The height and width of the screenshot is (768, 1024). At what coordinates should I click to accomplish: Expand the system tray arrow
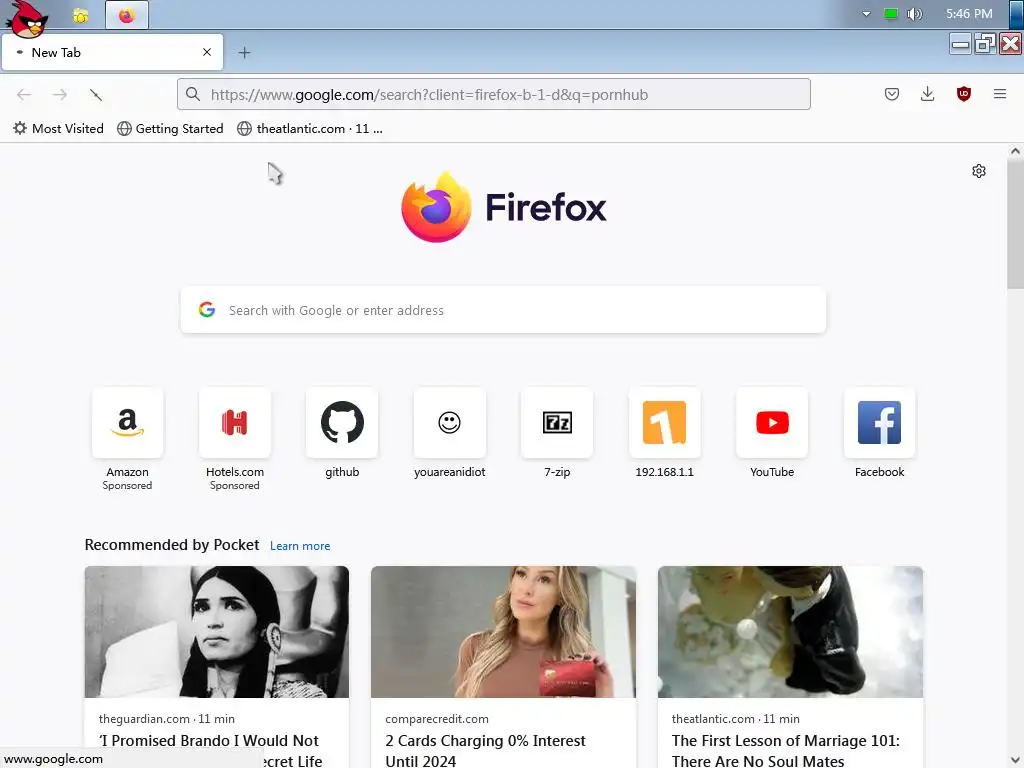866,14
